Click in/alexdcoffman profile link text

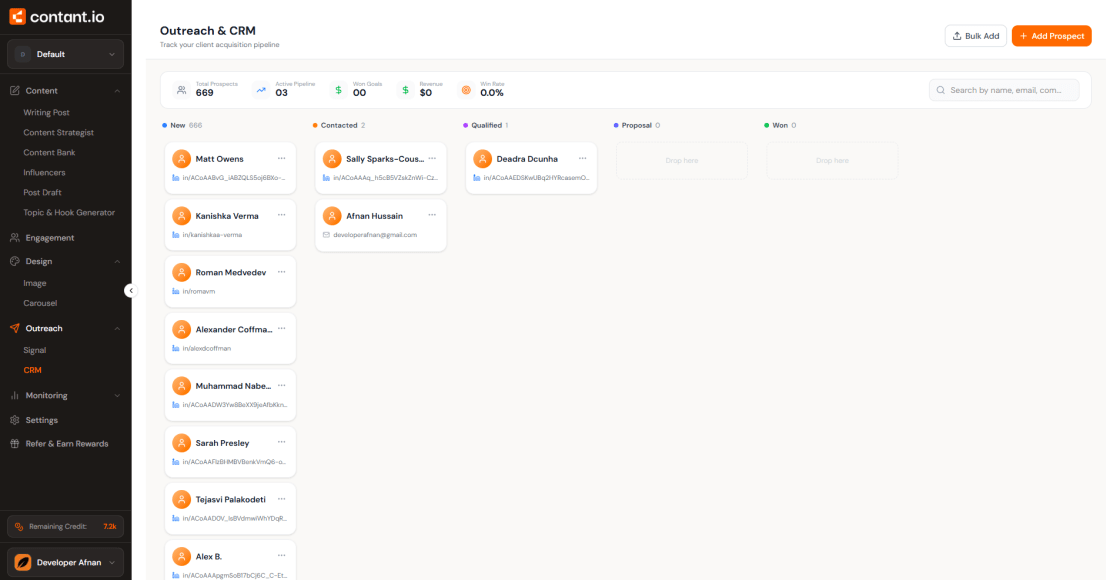tap(206, 349)
